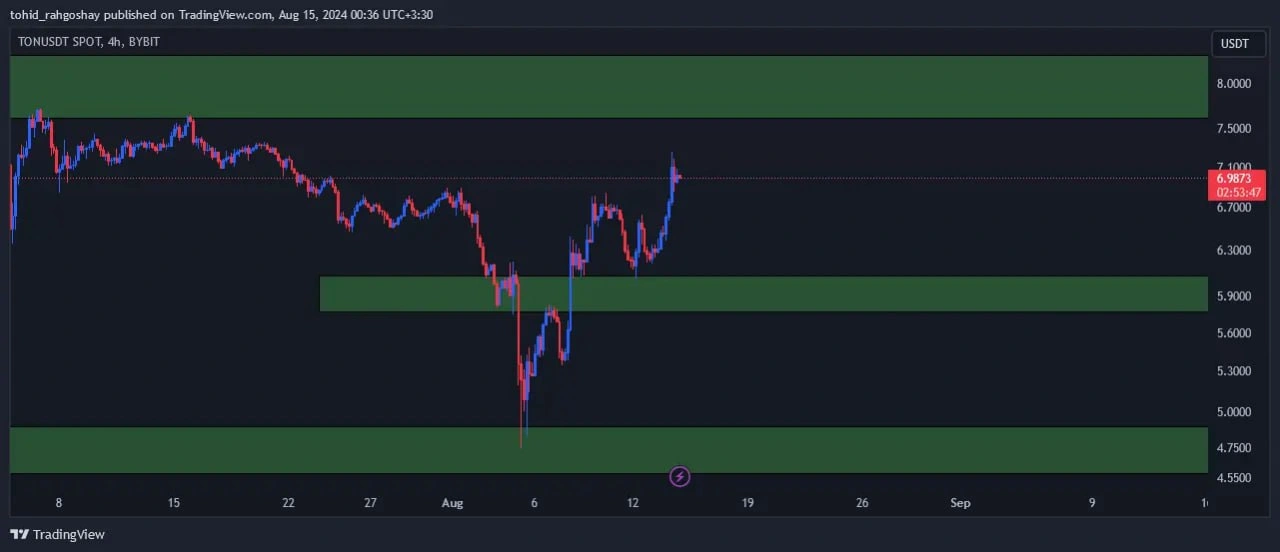Click the Sep label on time axis
This screenshot has height=552, width=1280.
[960, 503]
